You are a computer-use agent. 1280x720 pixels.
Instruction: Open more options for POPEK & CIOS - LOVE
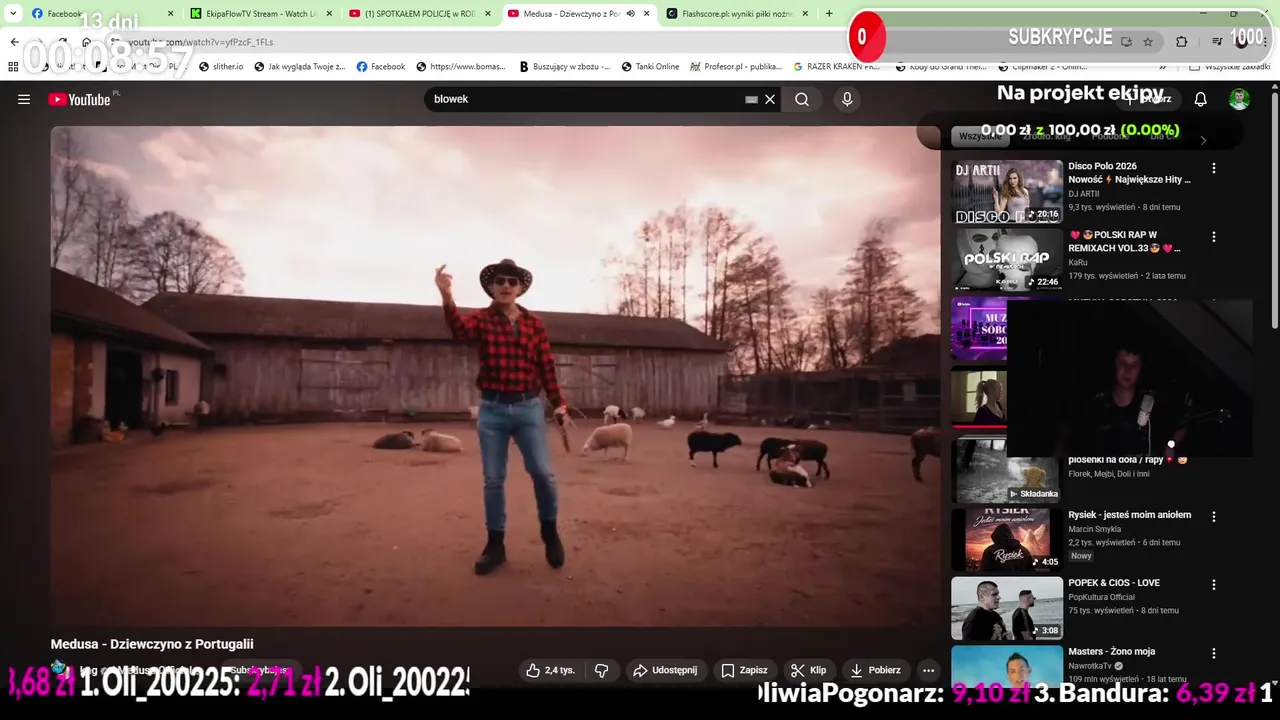click(1214, 585)
